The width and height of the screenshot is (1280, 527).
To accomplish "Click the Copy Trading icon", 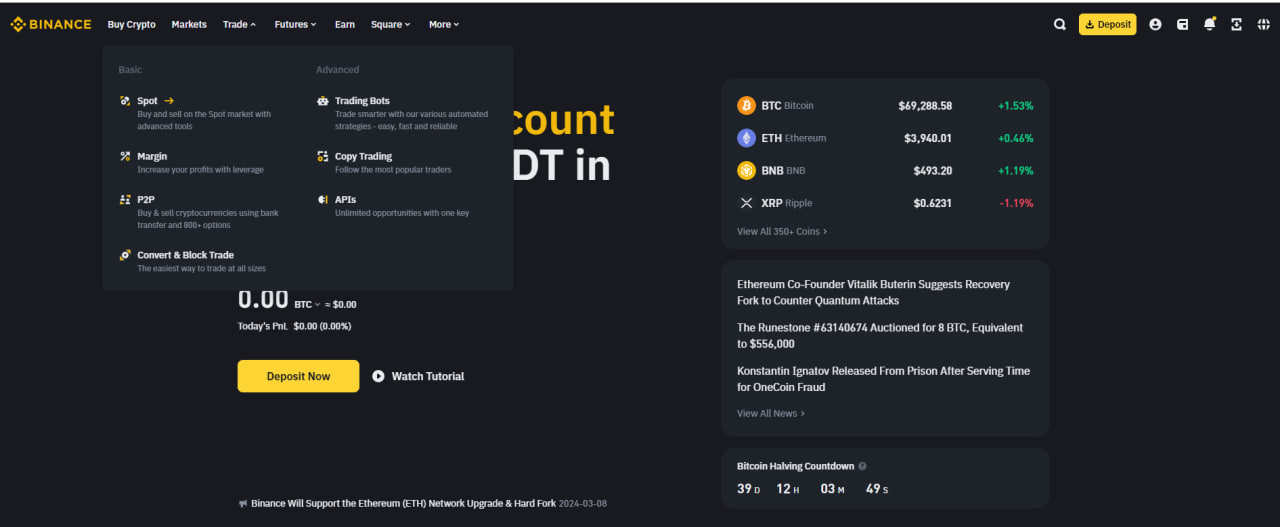I will pos(323,156).
